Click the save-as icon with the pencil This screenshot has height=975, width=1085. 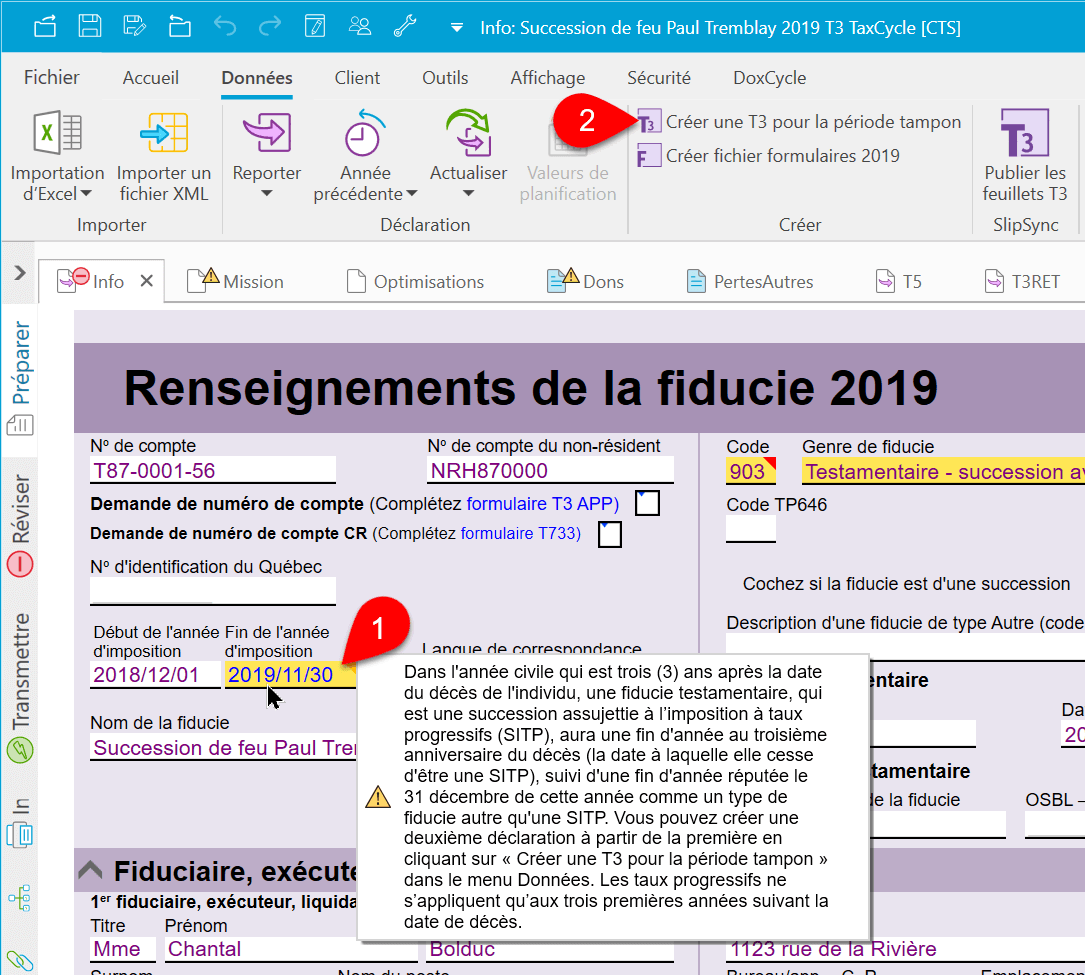pyautogui.click(x=134, y=26)
